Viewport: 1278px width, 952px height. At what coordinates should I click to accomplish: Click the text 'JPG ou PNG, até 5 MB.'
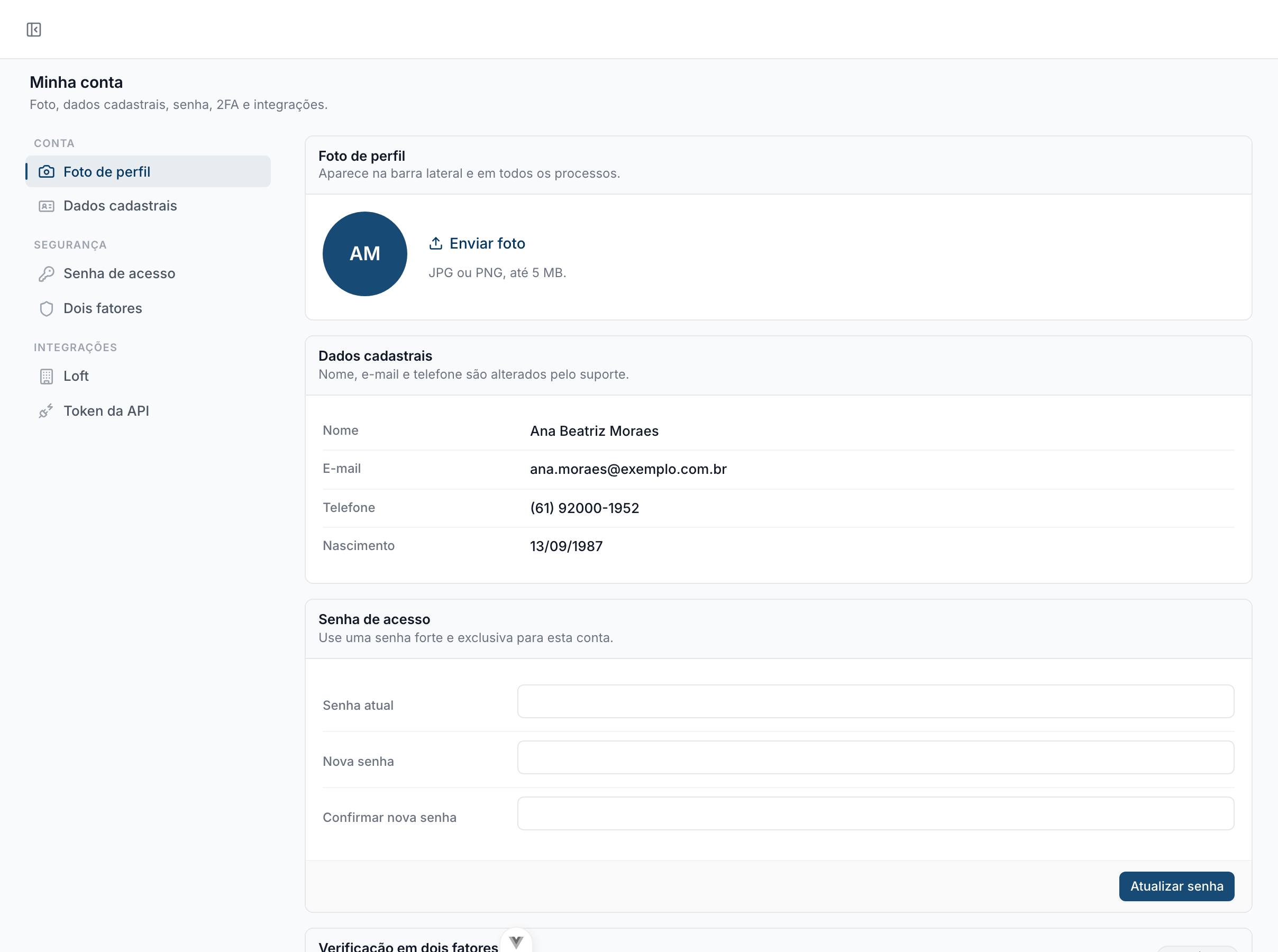tap(497, 272)
